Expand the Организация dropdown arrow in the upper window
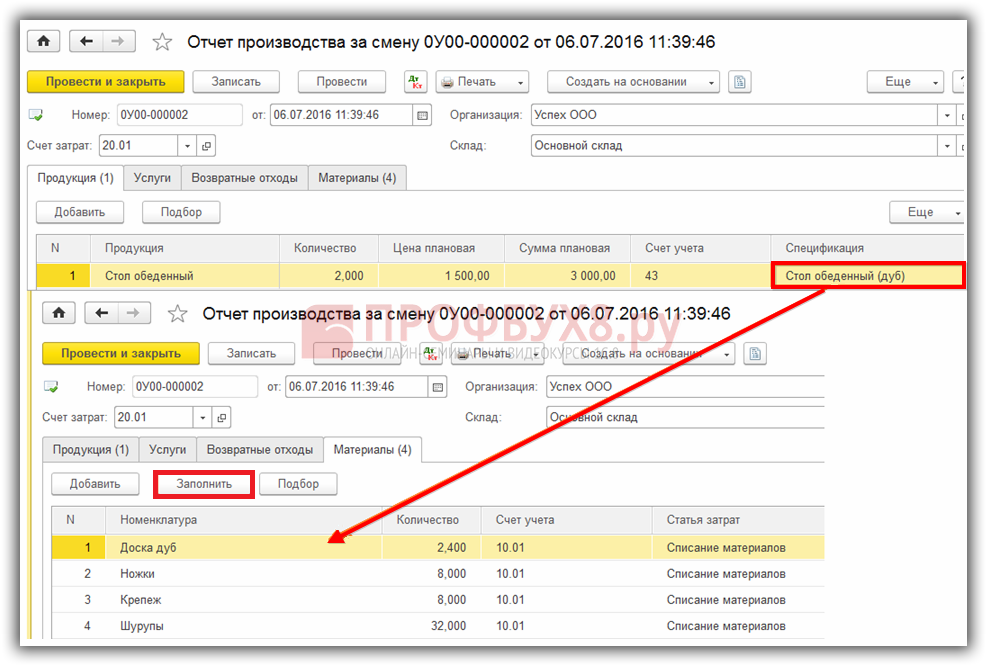 946,115
